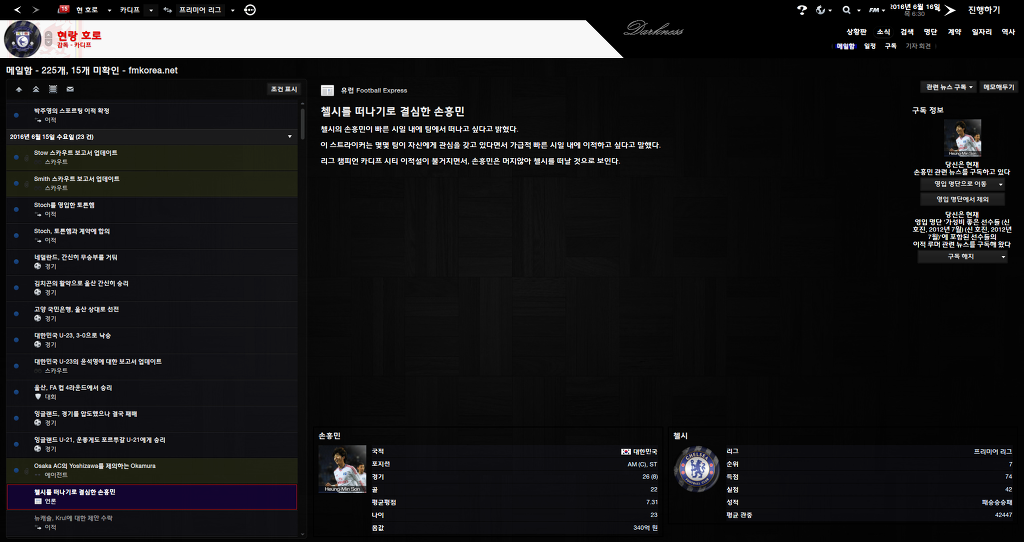
Task: Click the envelope icon in inbox toolbar
Action: tap(70, 89)
